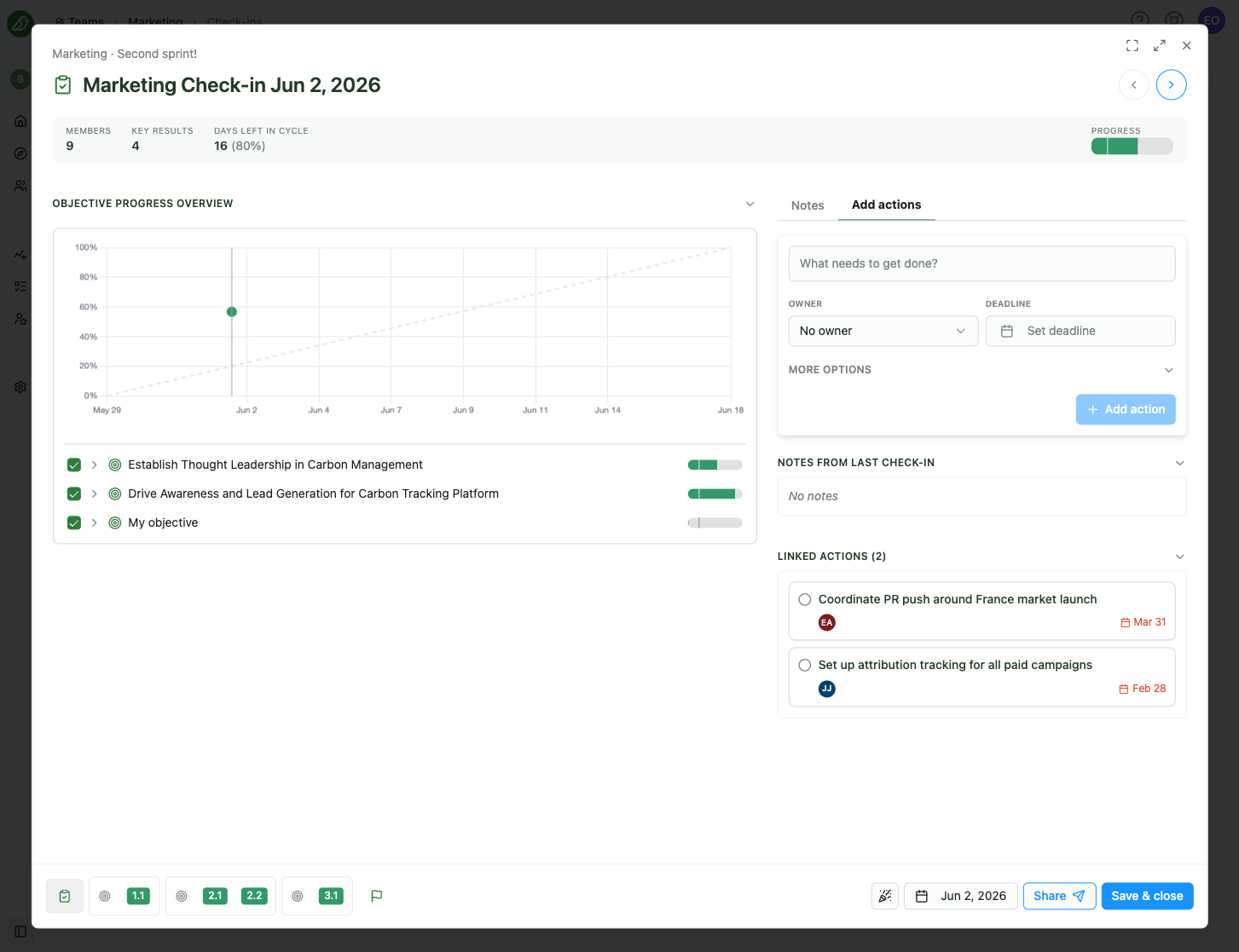
Task: Click the Set deadline field
Action: pyautogui.click(x=1080, y=331)
